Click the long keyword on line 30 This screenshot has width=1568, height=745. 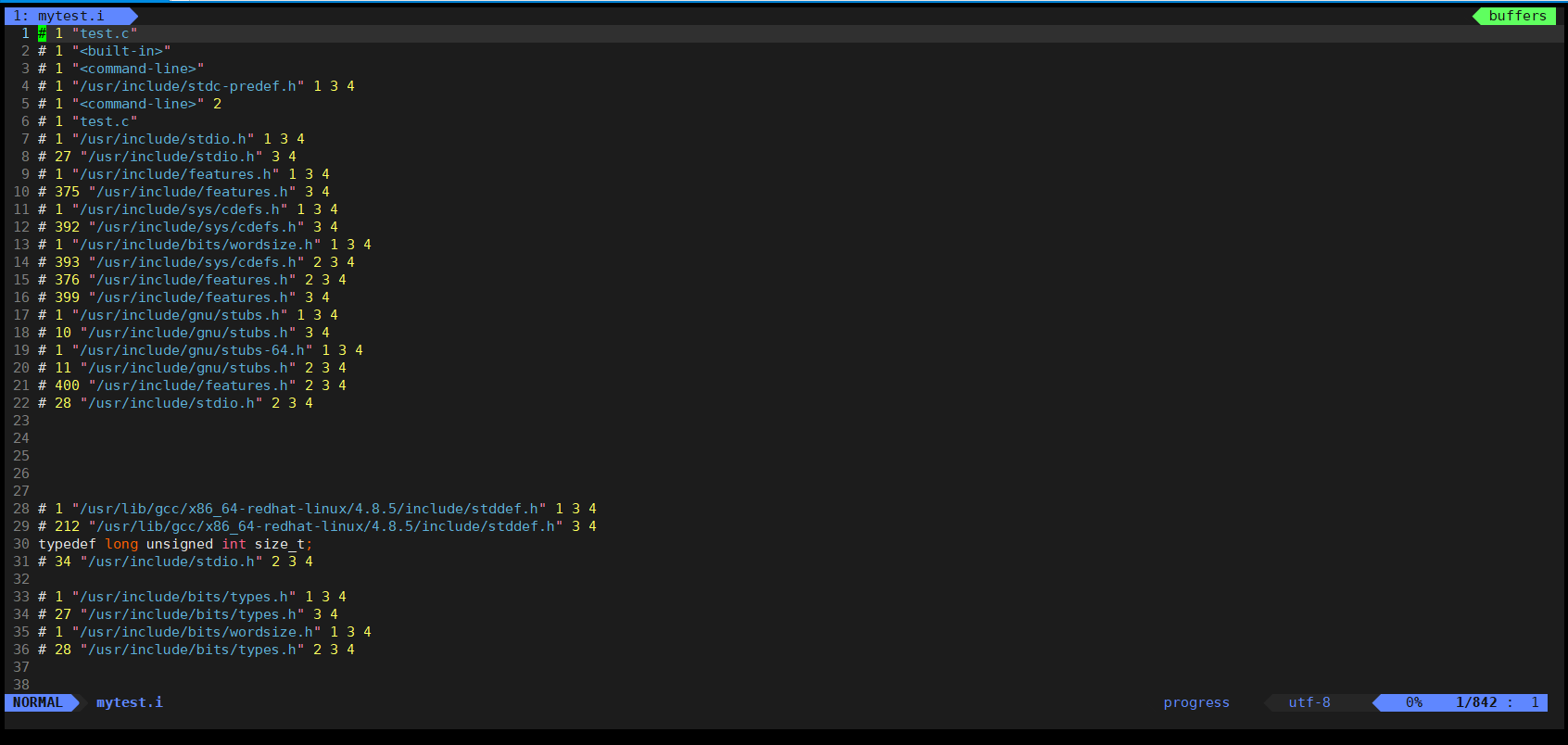tap(121, 544)
